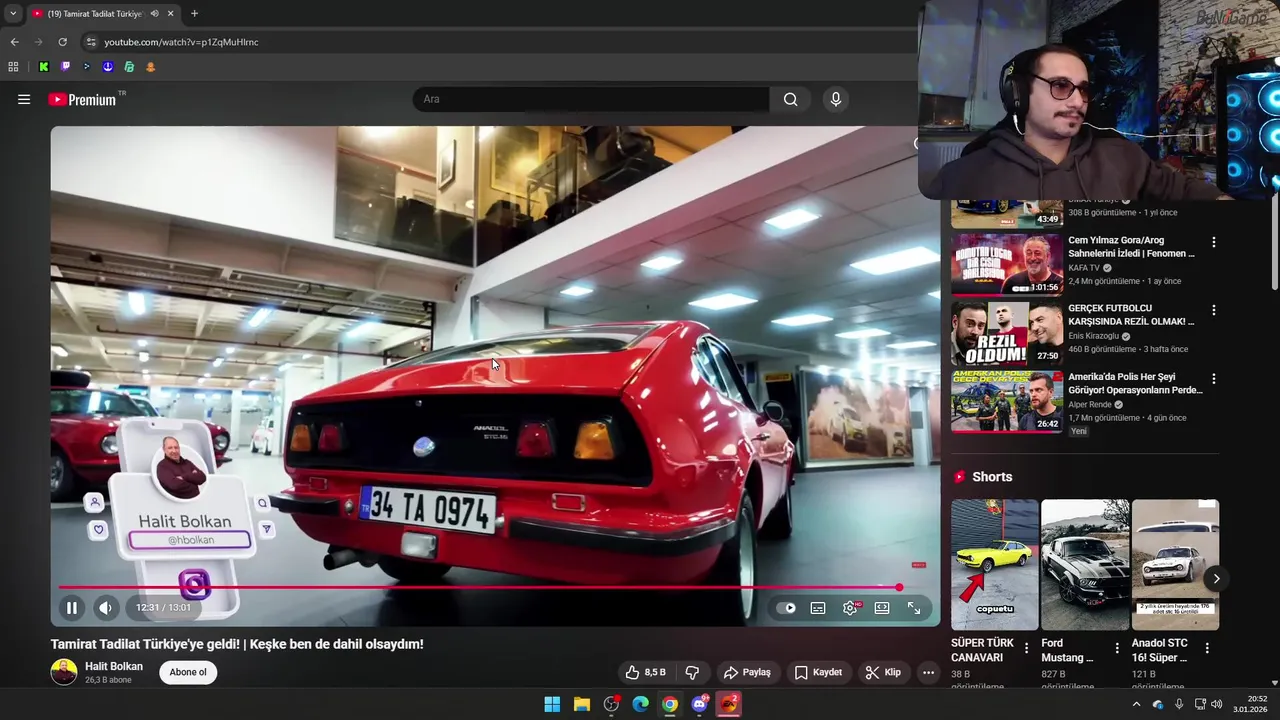Create a clip with Klip button
Image resolution: width=1280 pixels, height=720 pixels.
(883, 672)
